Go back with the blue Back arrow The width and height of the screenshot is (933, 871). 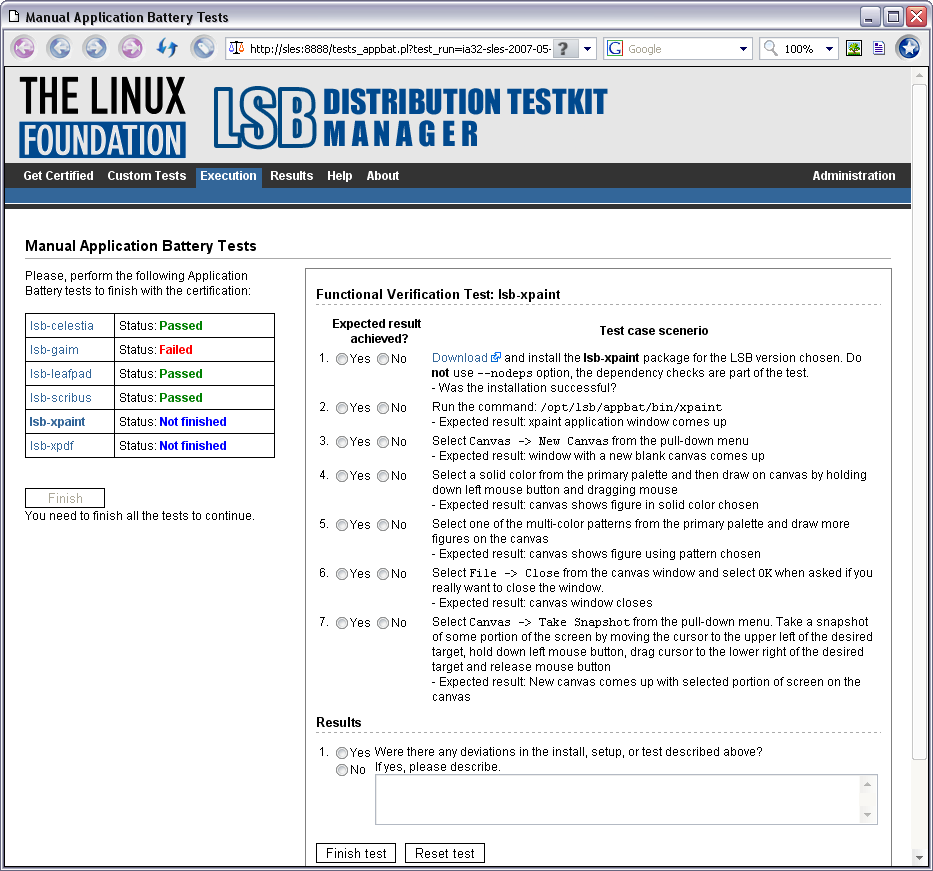tap(60, 48)
